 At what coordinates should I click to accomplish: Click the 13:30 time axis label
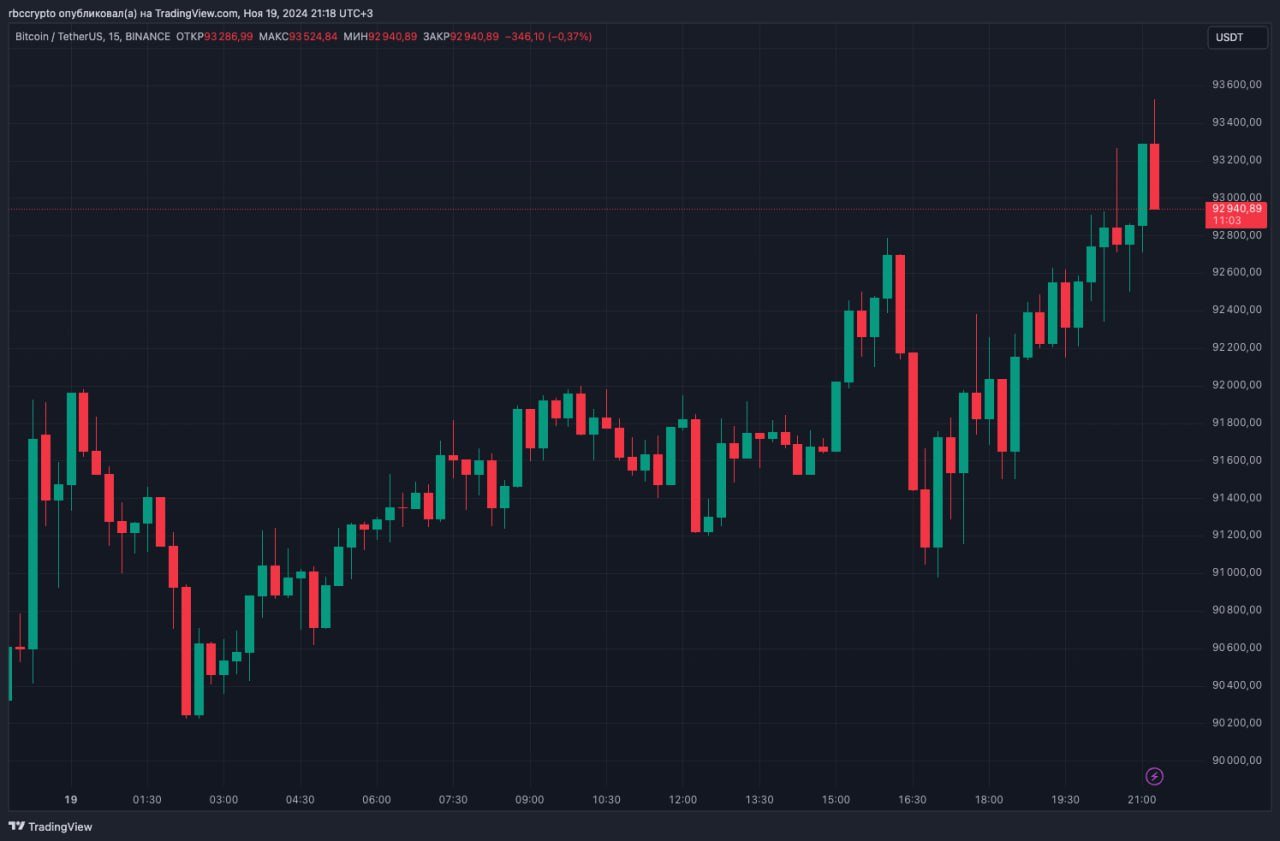tap(759, 800)
